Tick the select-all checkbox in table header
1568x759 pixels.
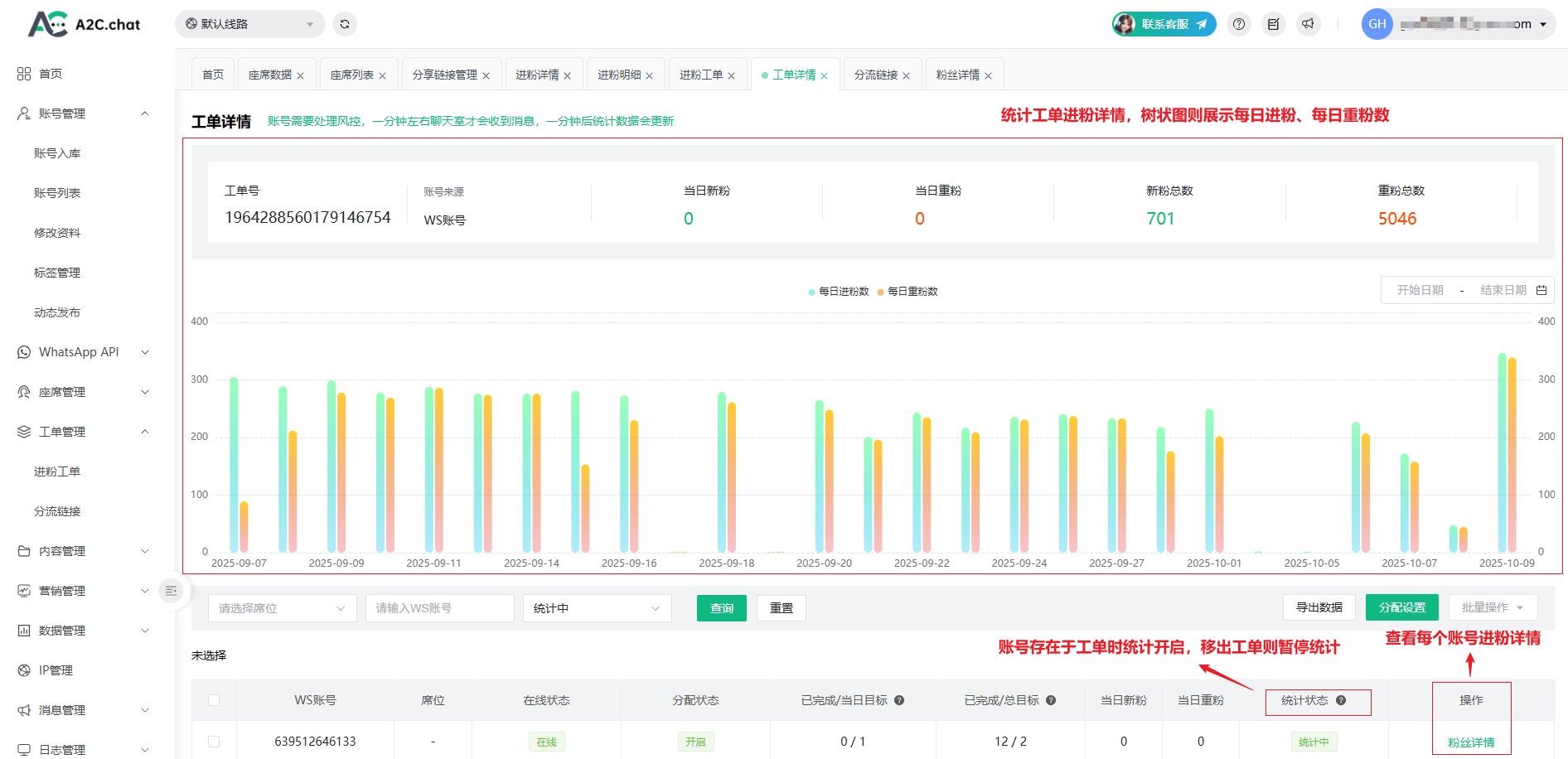pos(214,700)
